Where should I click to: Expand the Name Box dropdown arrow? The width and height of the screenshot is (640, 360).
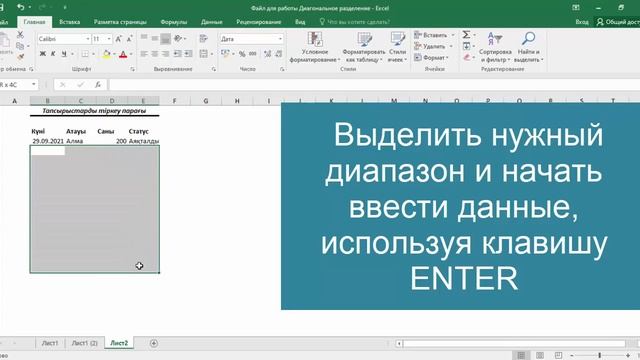tap(33, 84)
